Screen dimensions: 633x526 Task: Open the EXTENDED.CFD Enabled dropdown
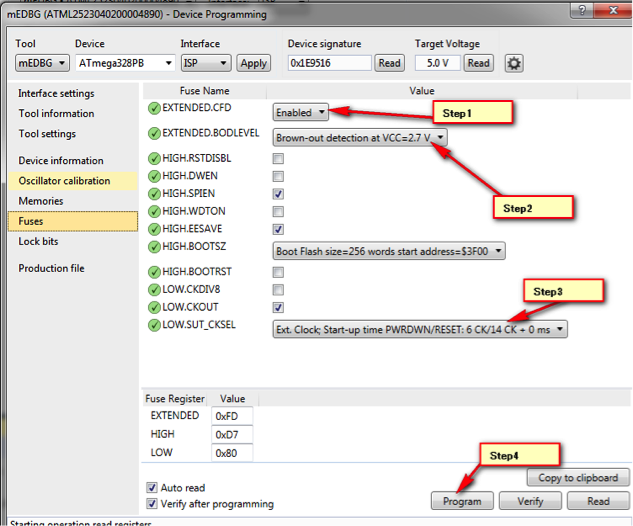point(301,113)
